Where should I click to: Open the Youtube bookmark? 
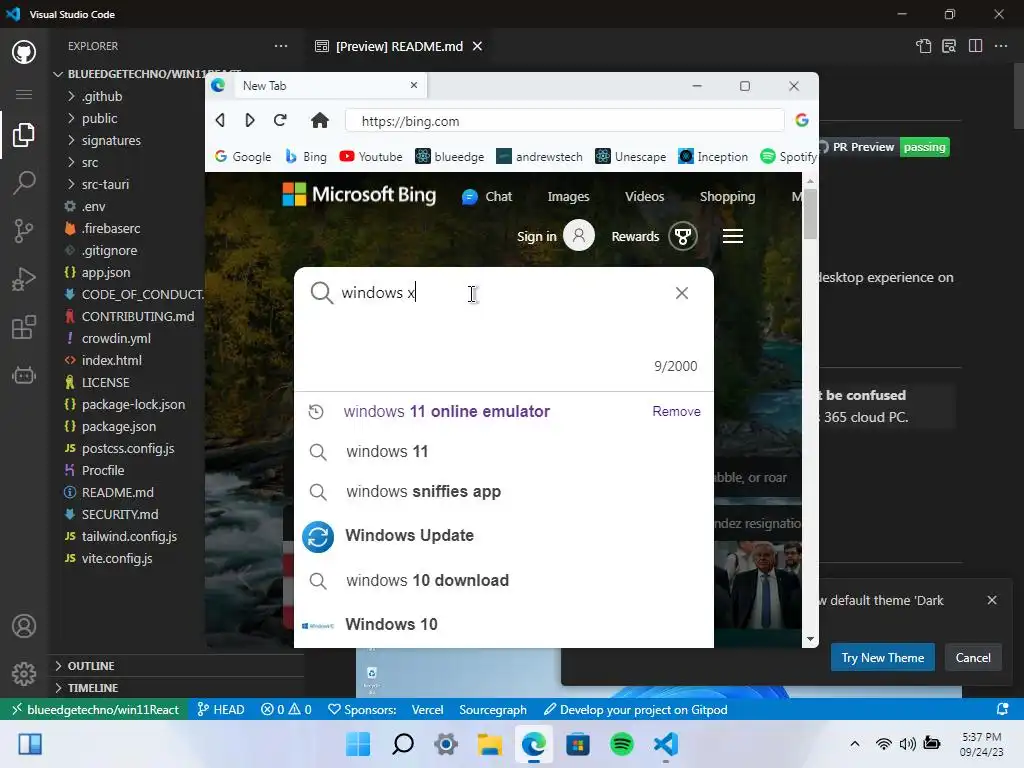(x=371, y=157)
